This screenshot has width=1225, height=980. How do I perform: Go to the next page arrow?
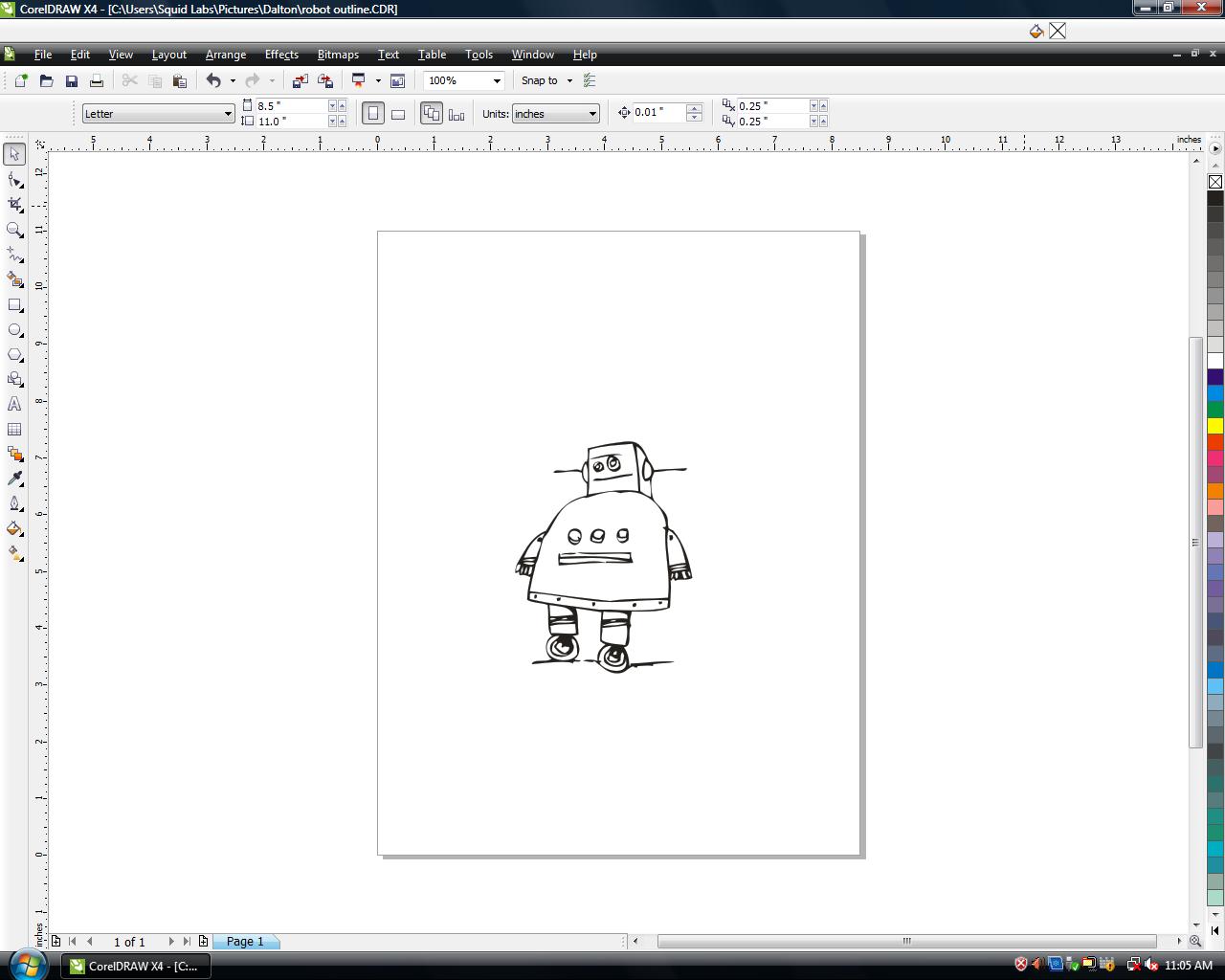(171, 941)
